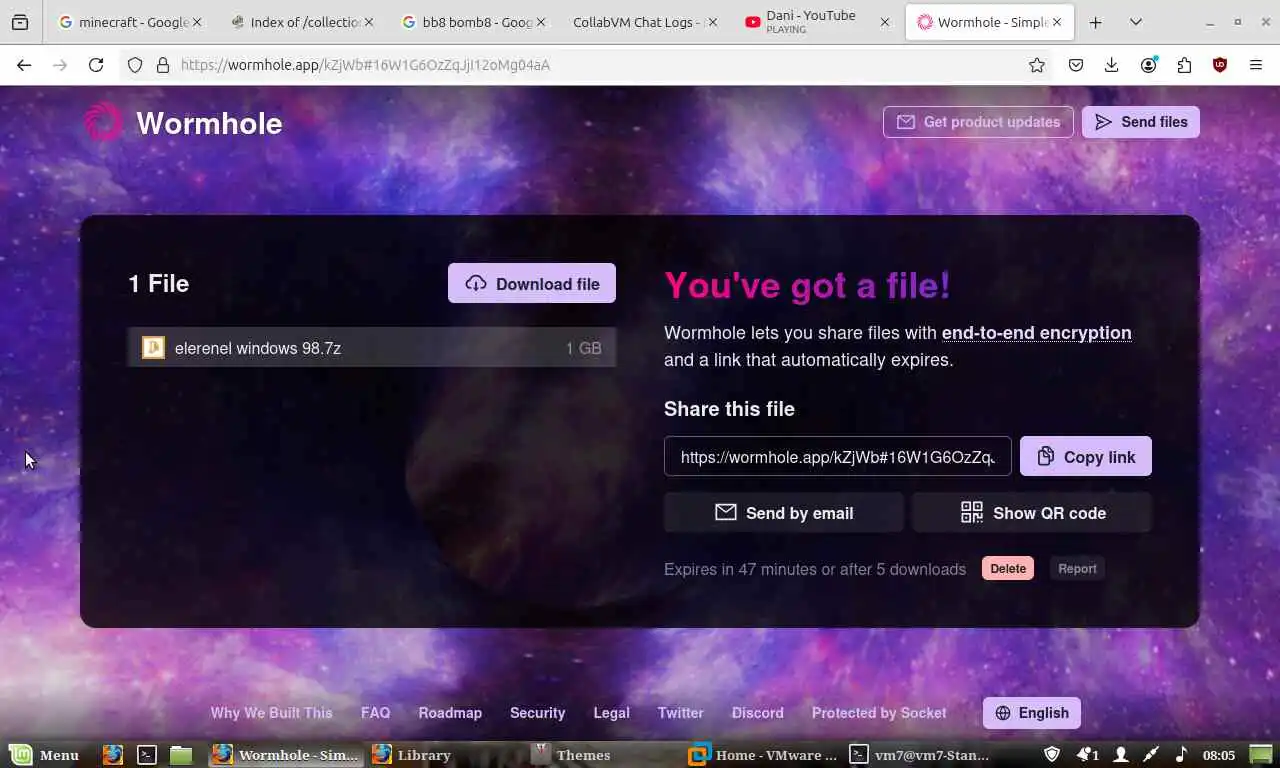Open security shield tray icon
Viewport: 1280px width, 768px height.
1052,755
